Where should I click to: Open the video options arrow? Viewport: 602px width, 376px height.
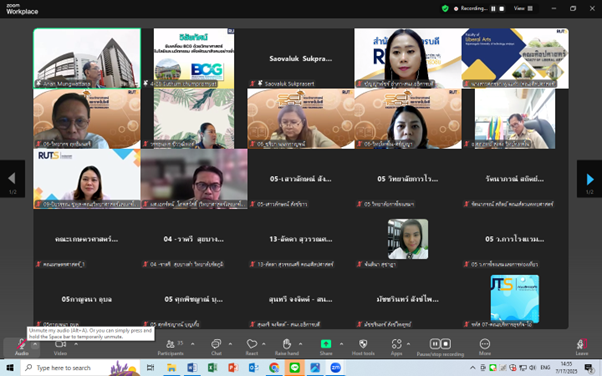pos(76,344)
